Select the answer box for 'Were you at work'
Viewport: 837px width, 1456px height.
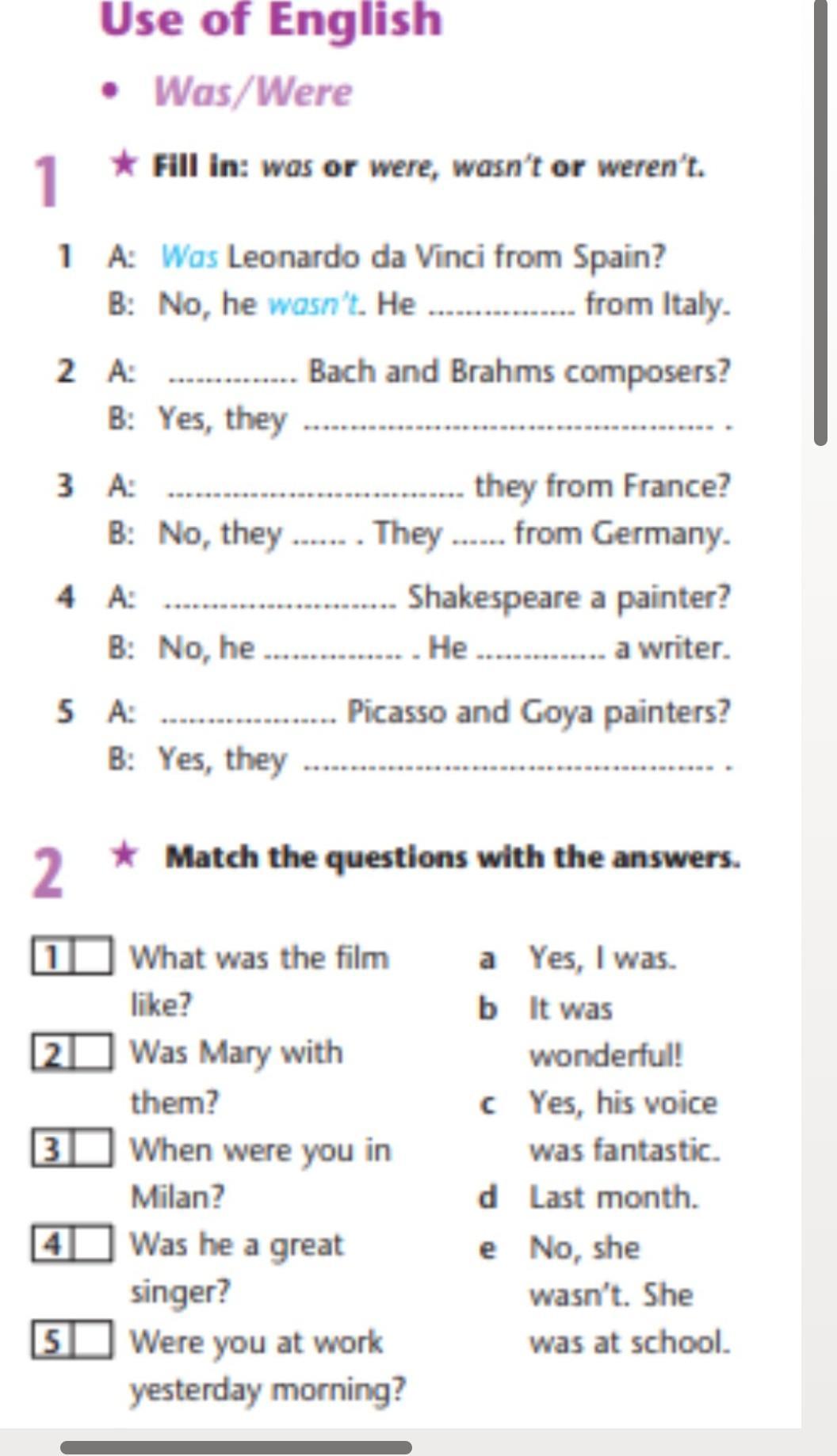point(93,1340)
